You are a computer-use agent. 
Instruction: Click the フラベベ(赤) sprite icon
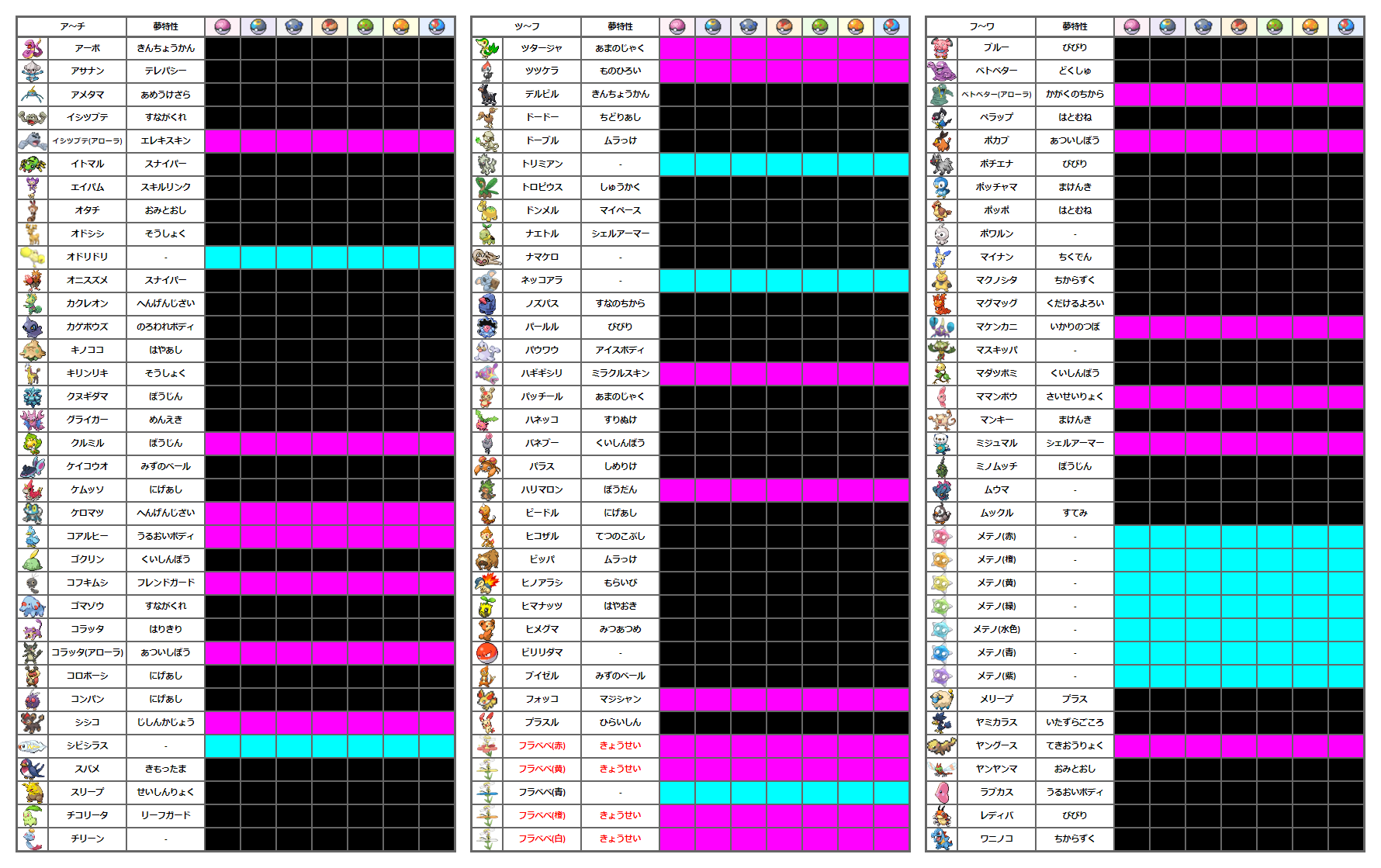(x=487, y=745)
